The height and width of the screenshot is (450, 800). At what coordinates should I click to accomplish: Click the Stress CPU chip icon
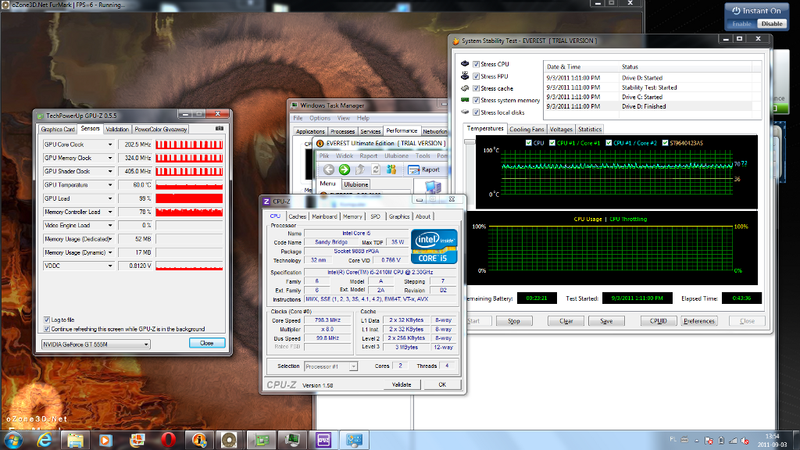pyautogui.click(x=465, y=64)
